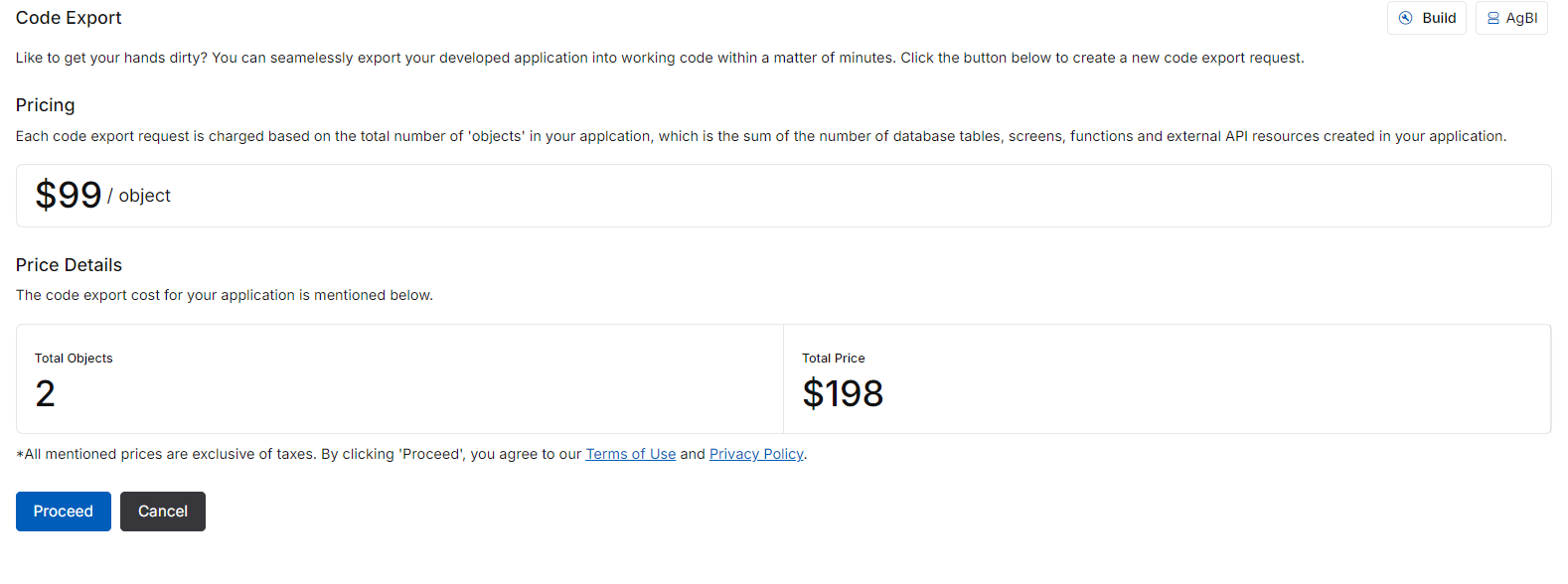Open the Terms of Use link

tap(631, 454)
